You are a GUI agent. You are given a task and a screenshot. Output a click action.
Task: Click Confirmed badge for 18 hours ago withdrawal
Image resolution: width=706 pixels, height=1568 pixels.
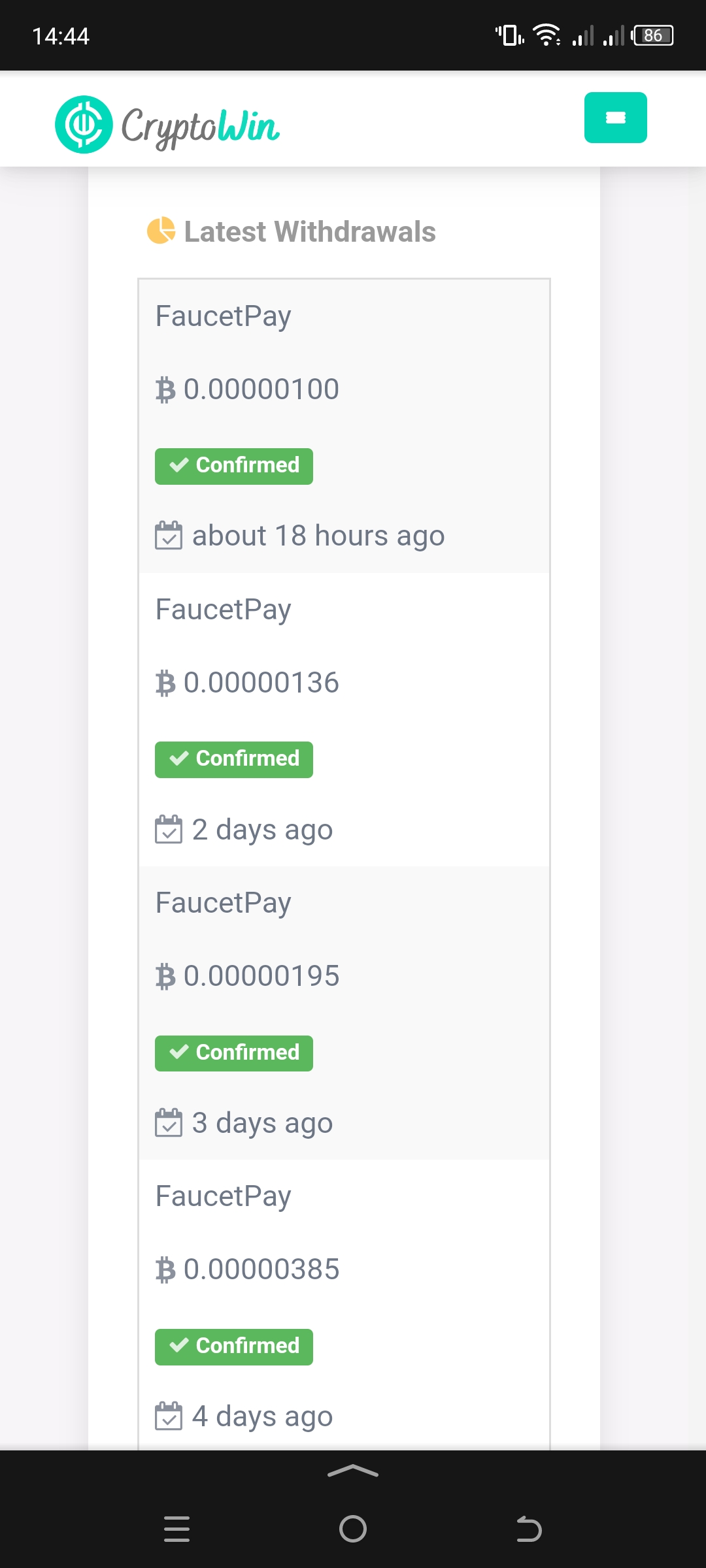pyautogui.click(x=234, y=466)
